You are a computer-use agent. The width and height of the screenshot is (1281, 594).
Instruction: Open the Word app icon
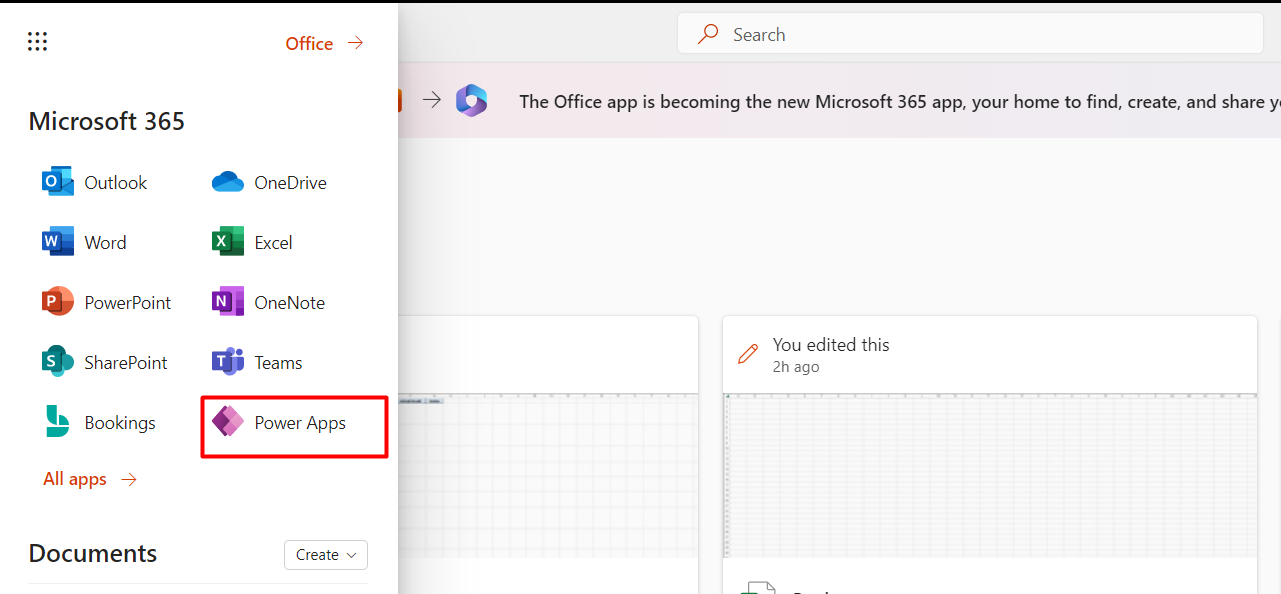58,242
